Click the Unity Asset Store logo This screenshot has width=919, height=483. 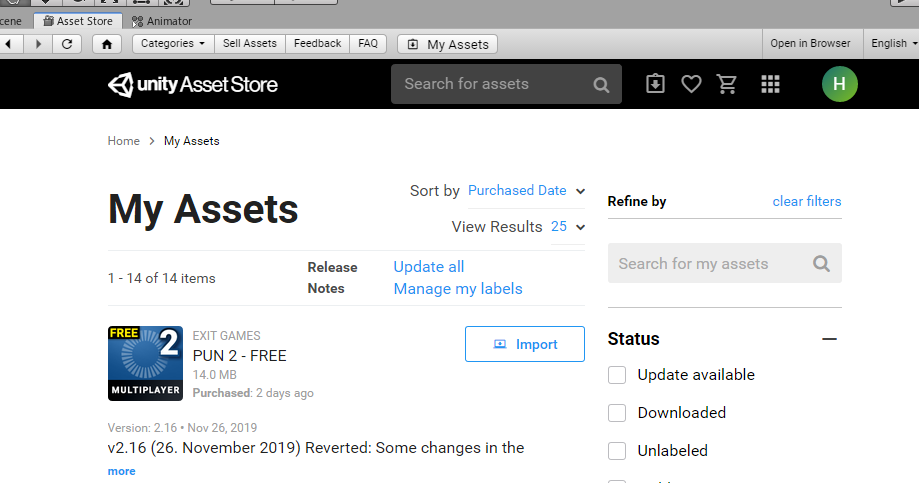pyautogui.click(x=193, y=84)
